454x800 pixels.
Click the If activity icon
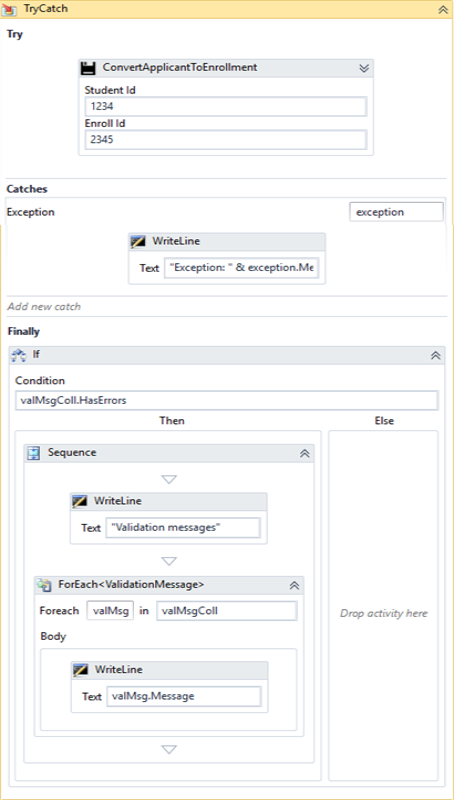pyautogui.click(x=19, y=355)
